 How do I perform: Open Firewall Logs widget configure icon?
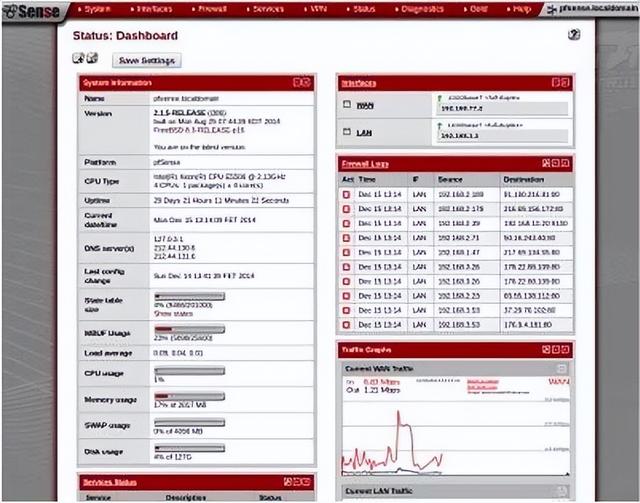coord(546,162)
